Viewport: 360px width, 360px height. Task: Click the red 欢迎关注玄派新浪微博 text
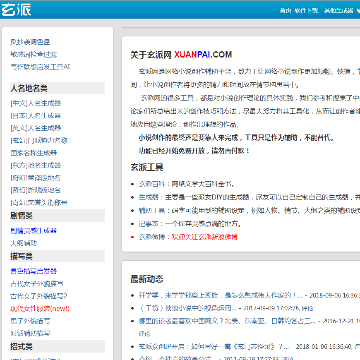click(x=204, y=237)
